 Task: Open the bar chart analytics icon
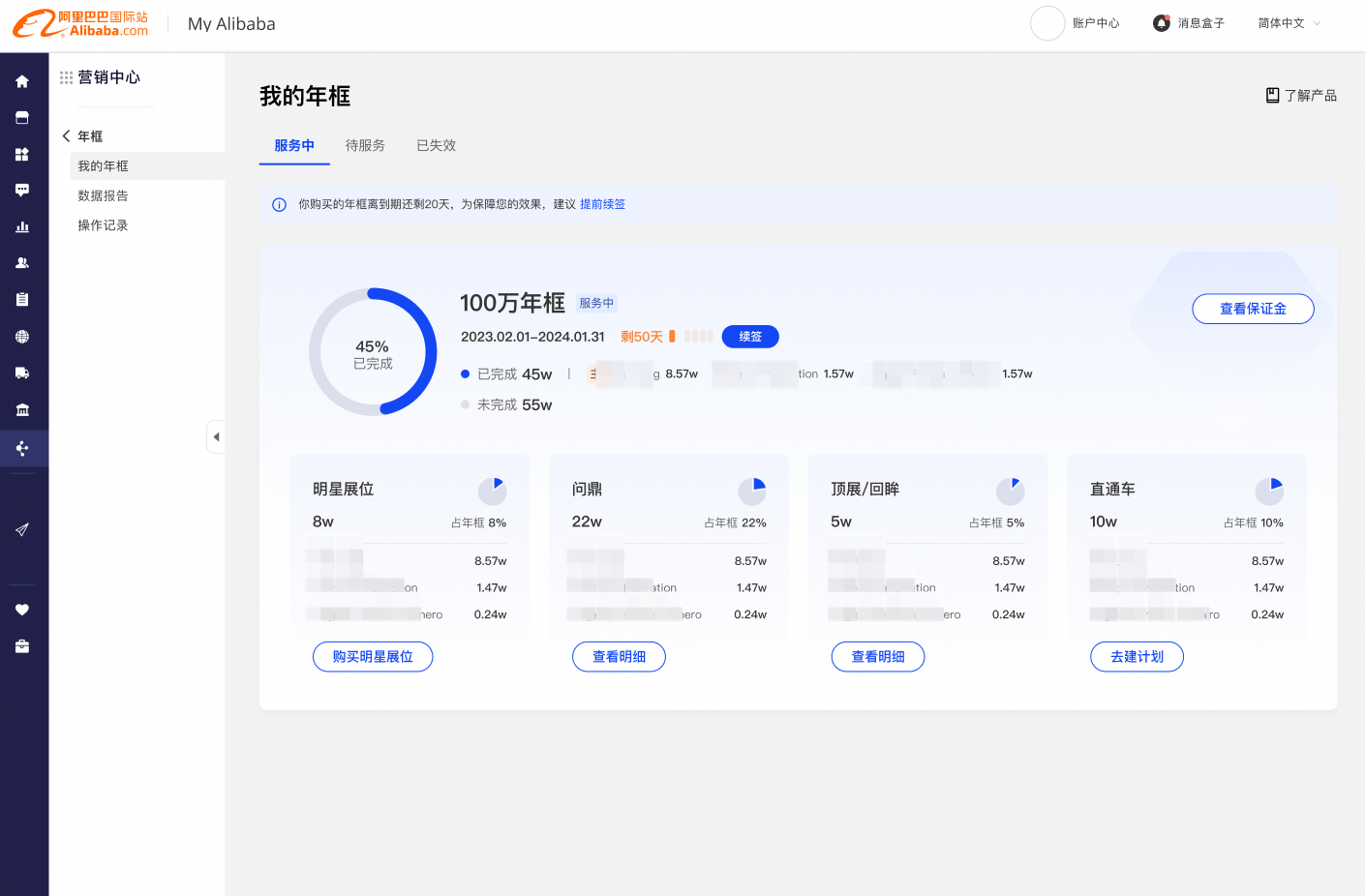(22, 226)
